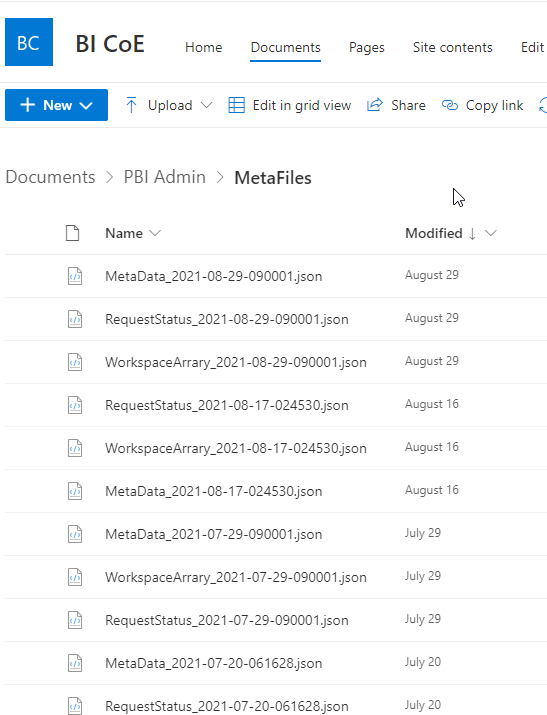Go to the Home navigation tab

204,47
